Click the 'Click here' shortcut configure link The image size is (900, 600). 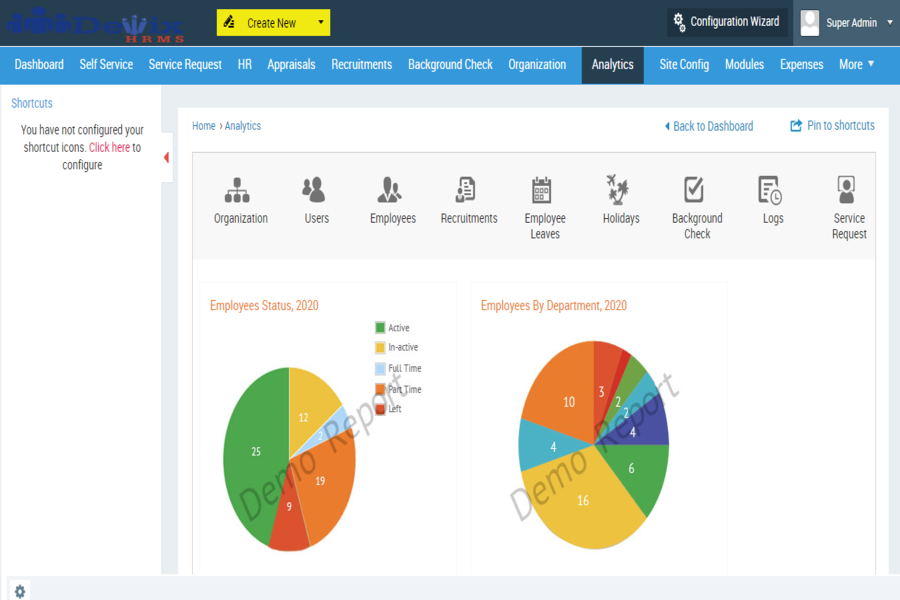pyautogui.click(x=109, y=148)
